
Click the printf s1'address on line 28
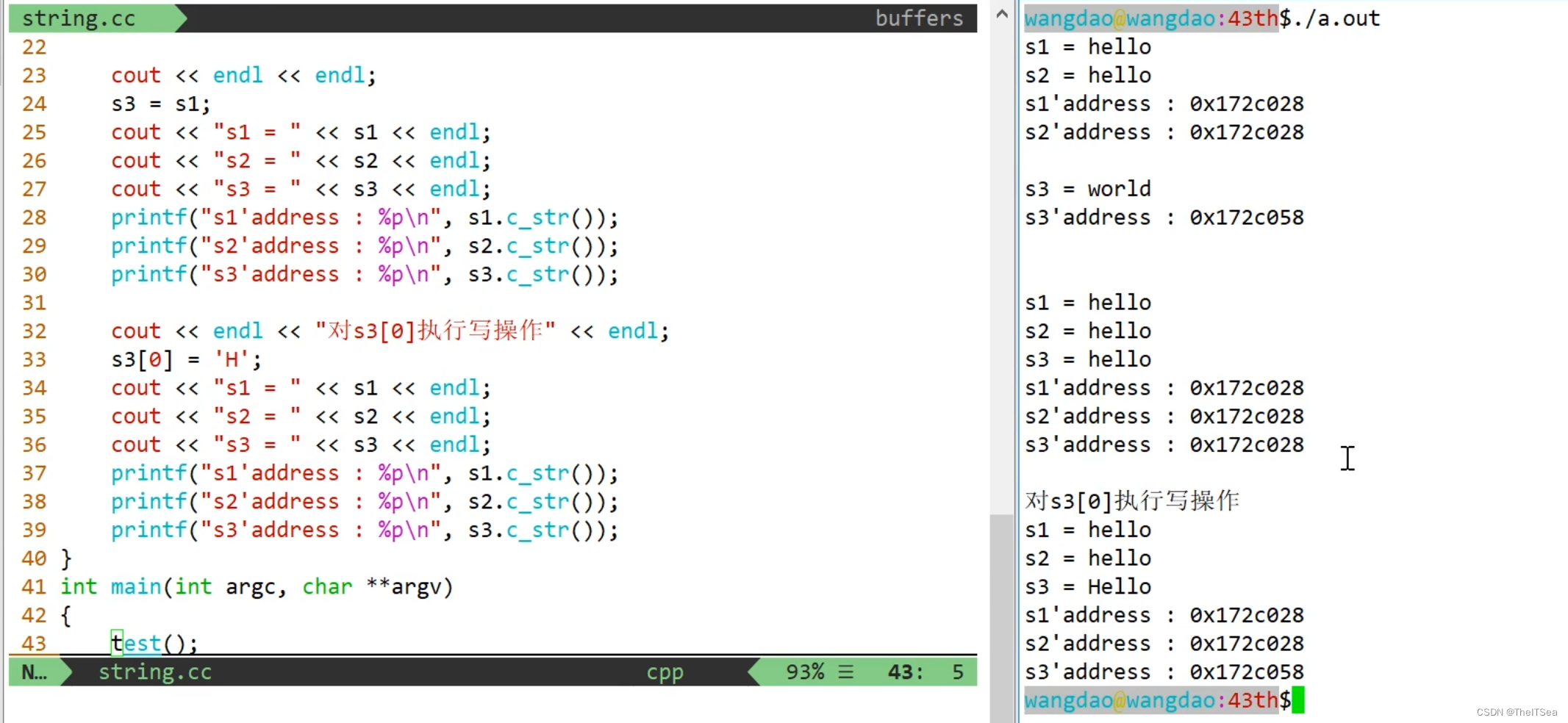tap(365, 217)
